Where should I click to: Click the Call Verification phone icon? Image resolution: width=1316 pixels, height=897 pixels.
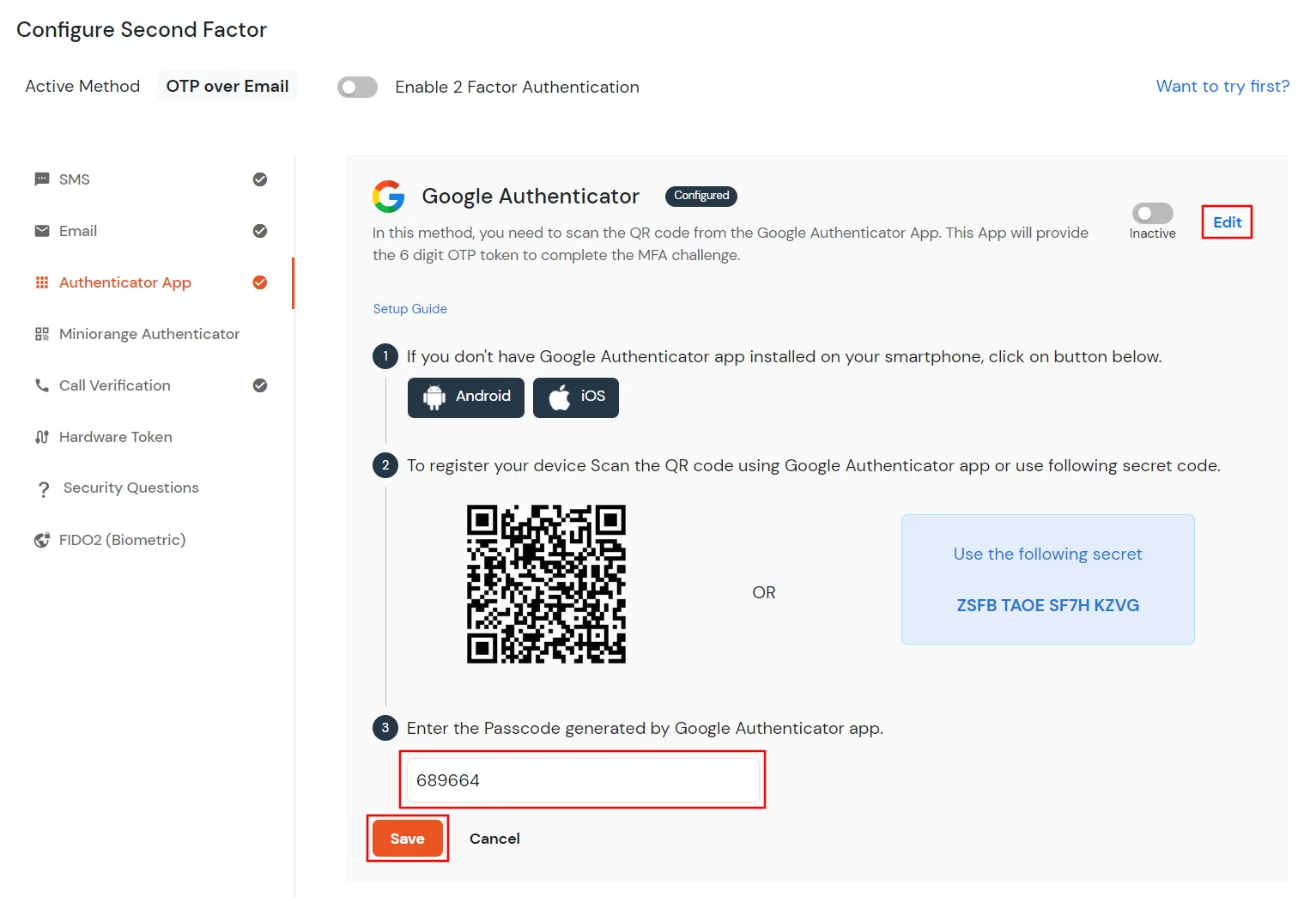tap(41, 385)
